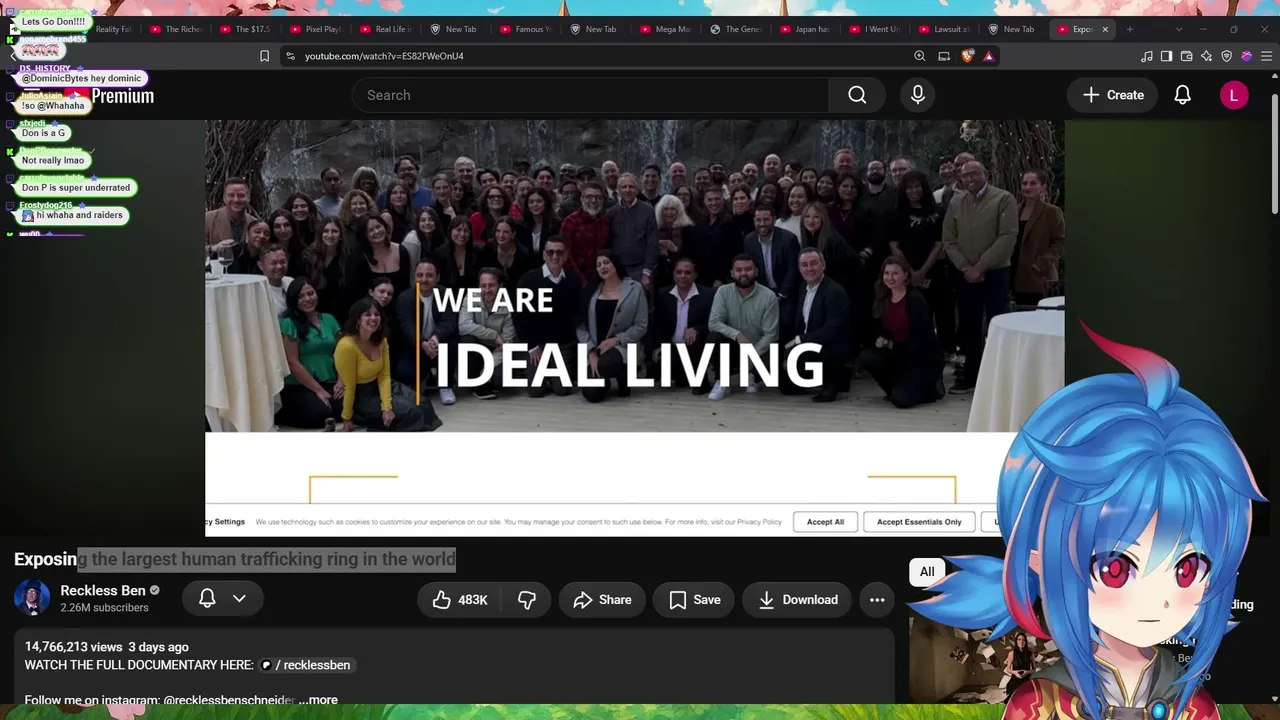This screenshot has height=720, width=1280.
Task: Open the recklessben documentary link
Action: pyautogui.click(x=307, y=665)
